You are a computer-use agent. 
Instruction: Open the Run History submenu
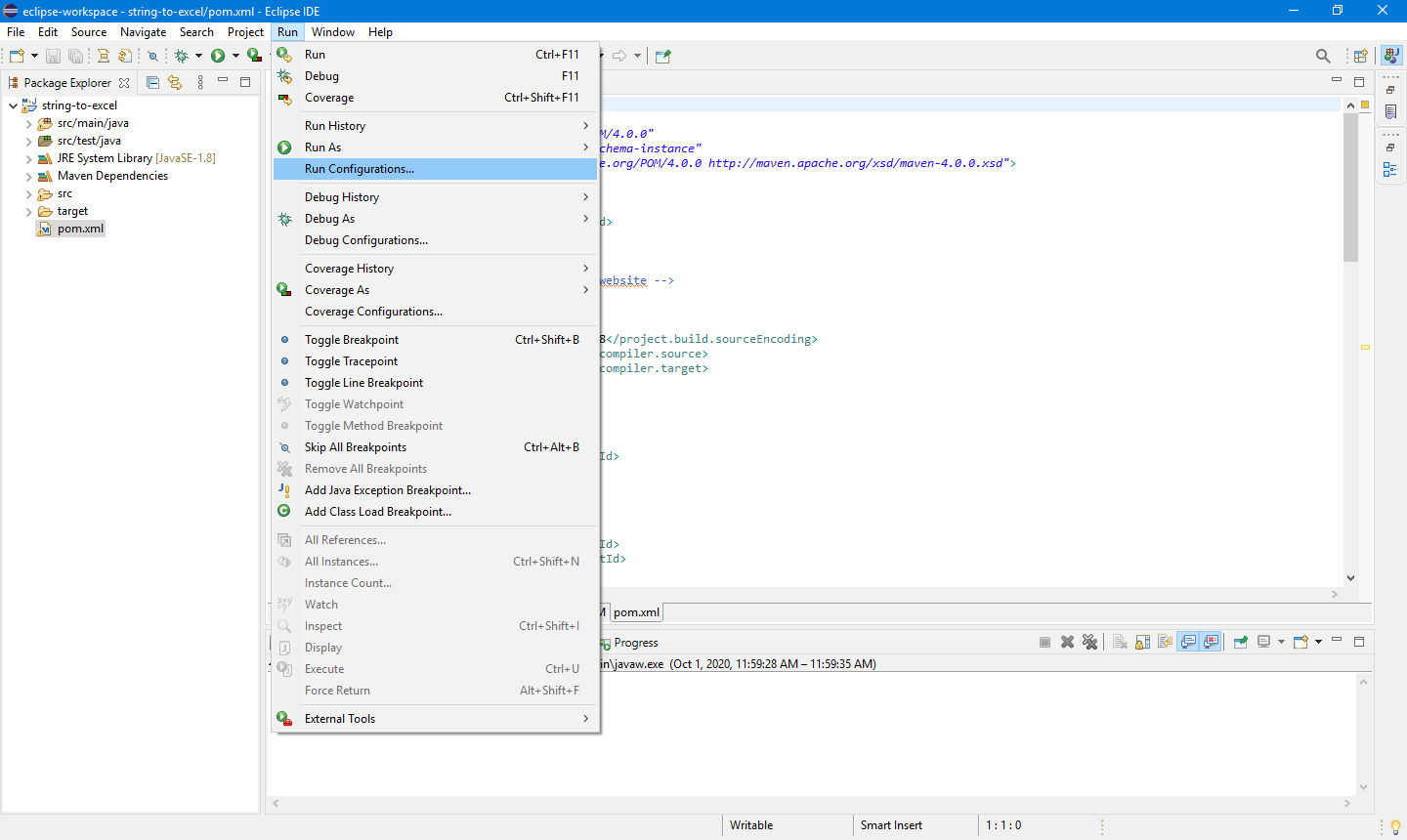click(436, 126)
